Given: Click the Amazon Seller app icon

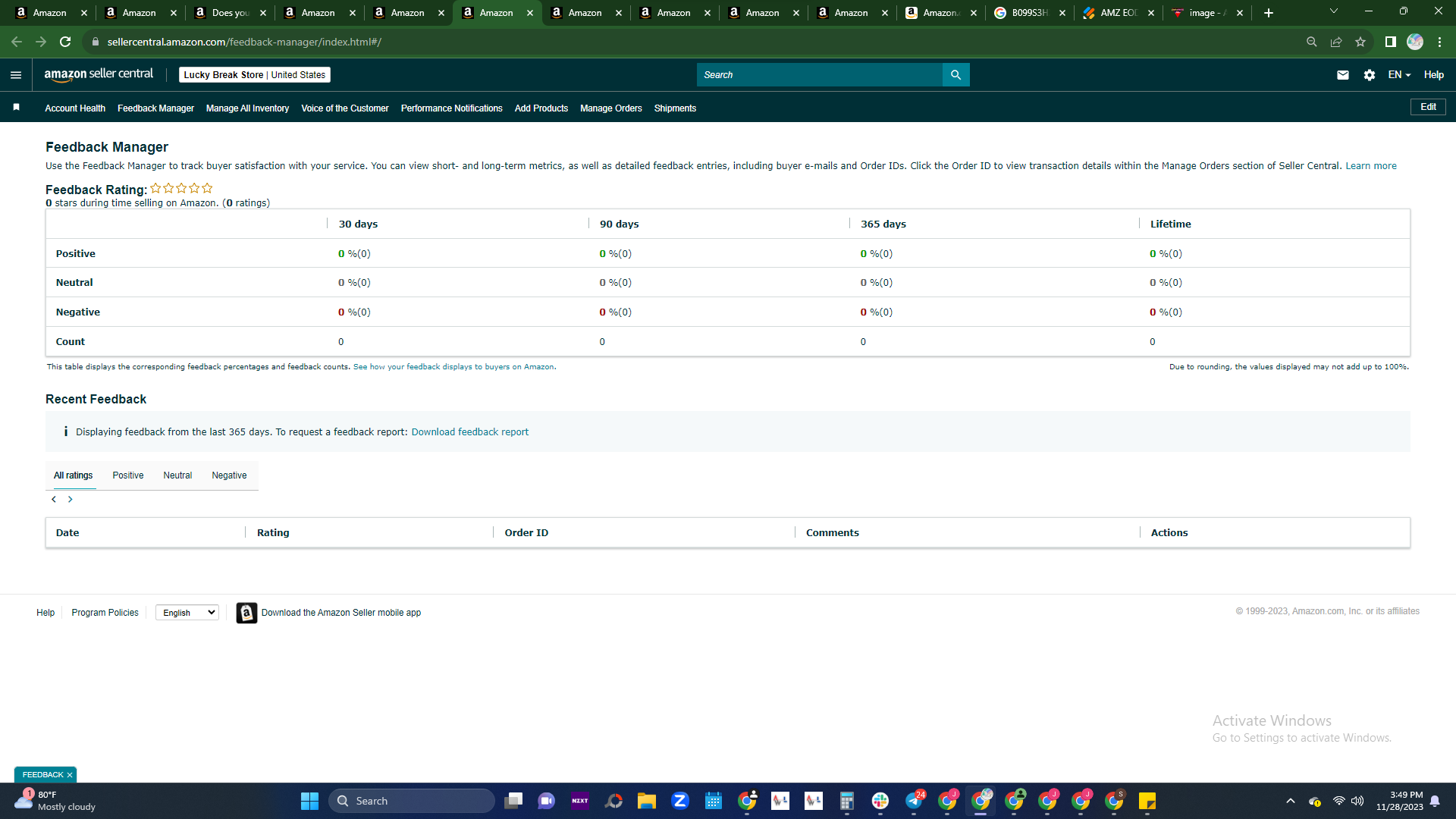Looking at the screenshot, I should (246, 613).
